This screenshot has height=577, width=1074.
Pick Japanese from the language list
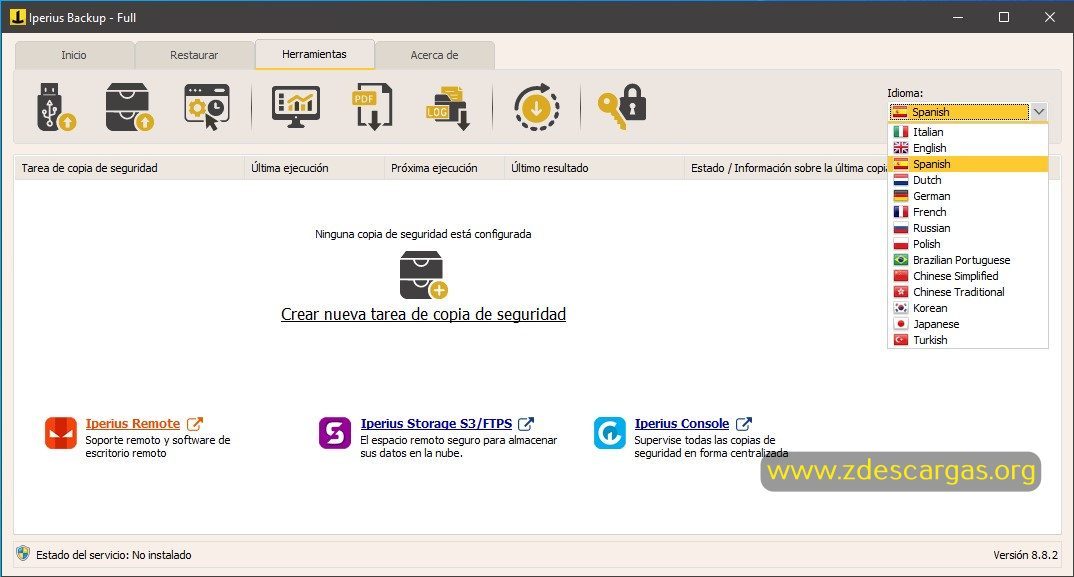click(x=968, y=324)
